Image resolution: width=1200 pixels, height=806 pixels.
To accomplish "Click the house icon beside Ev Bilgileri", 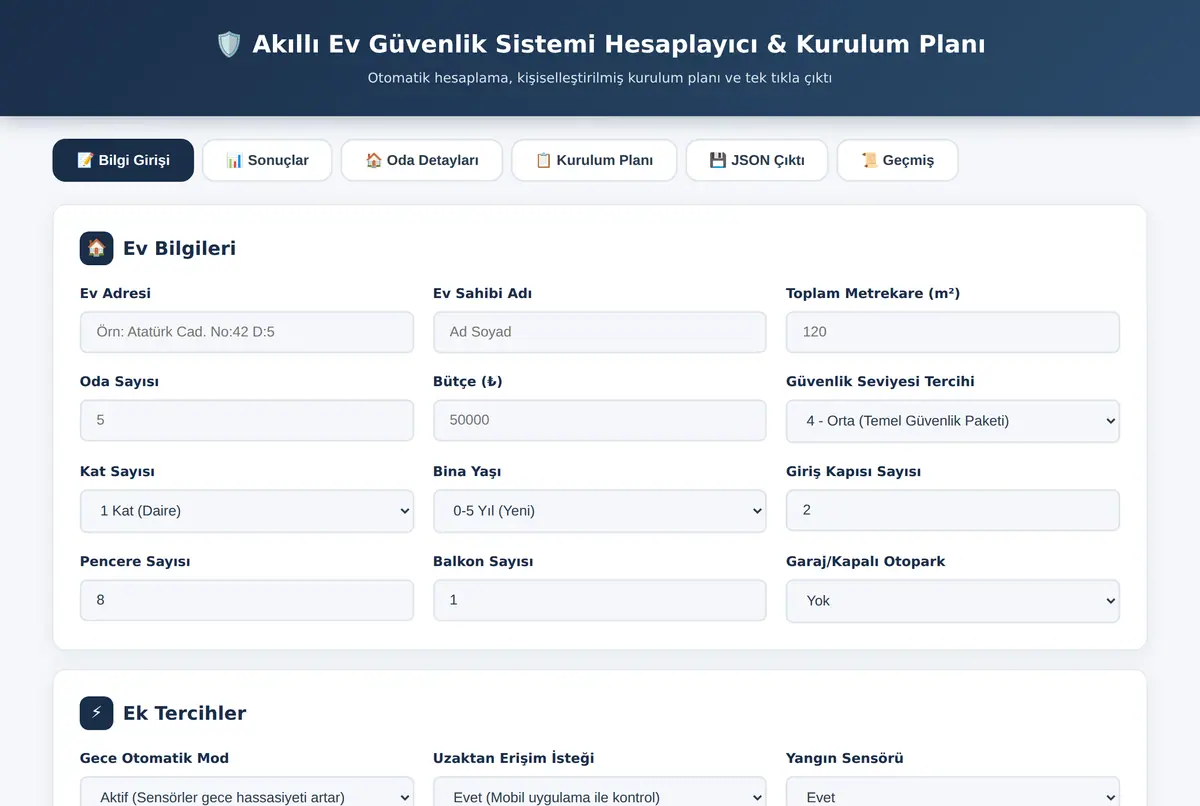I will (97, 248).
